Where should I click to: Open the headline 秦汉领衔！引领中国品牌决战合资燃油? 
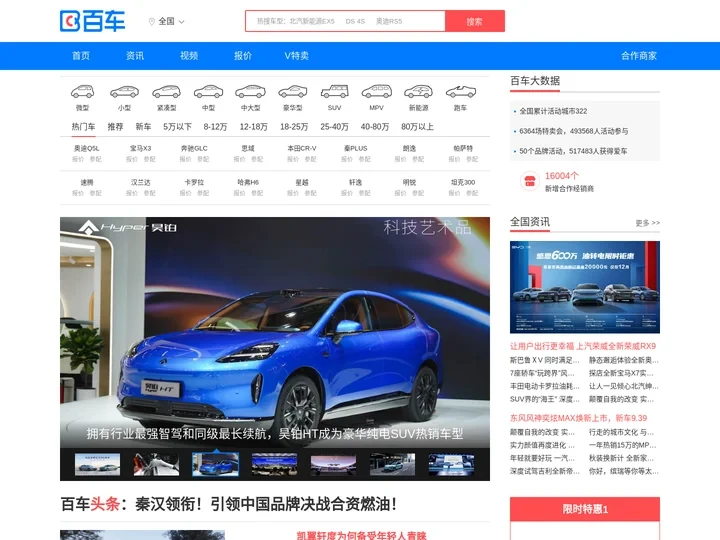[x=266, y=504]
